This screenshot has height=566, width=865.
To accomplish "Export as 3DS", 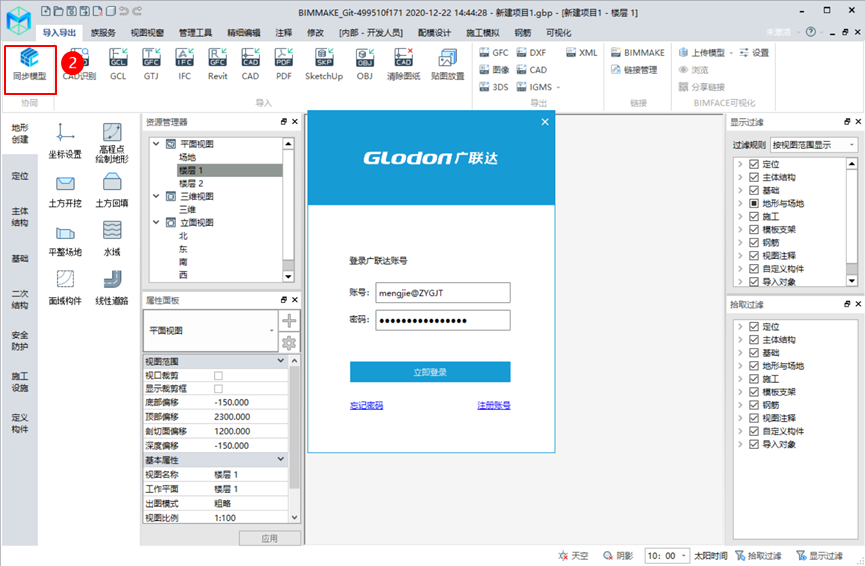I will pyautogui.click(x=494, y=87).
